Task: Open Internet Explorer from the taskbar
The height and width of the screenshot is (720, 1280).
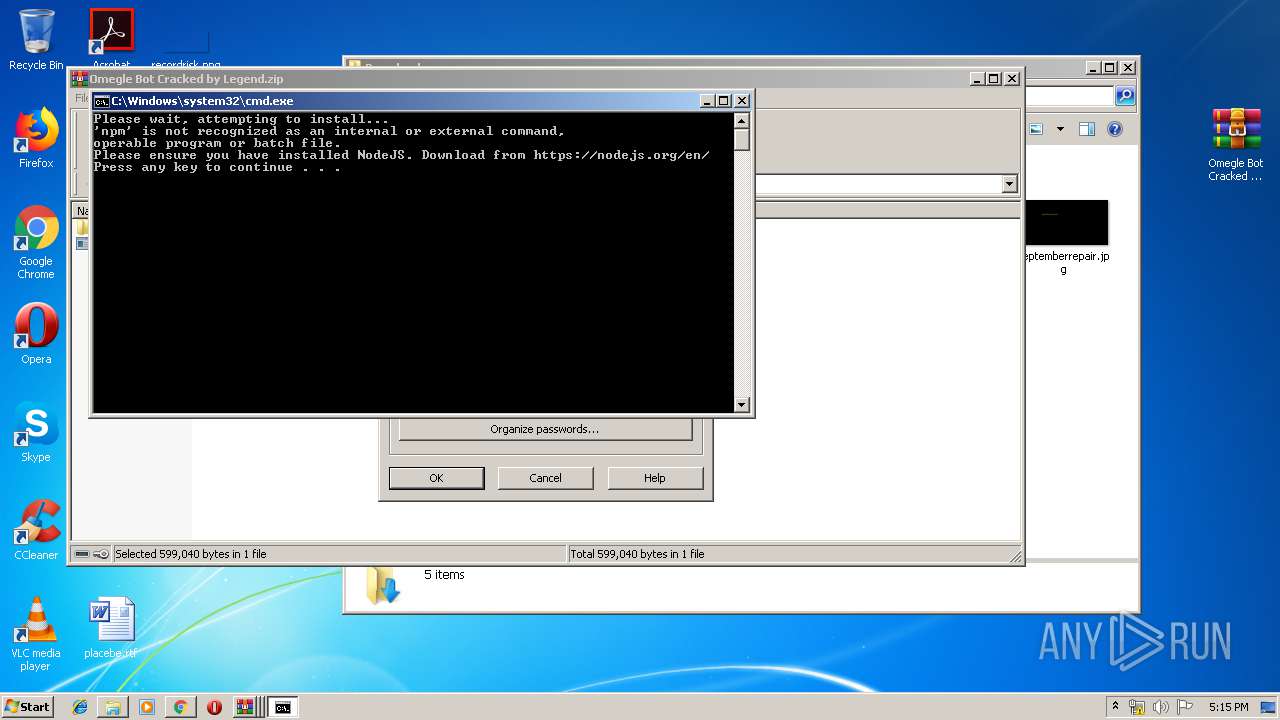Action: pos(80,707)
